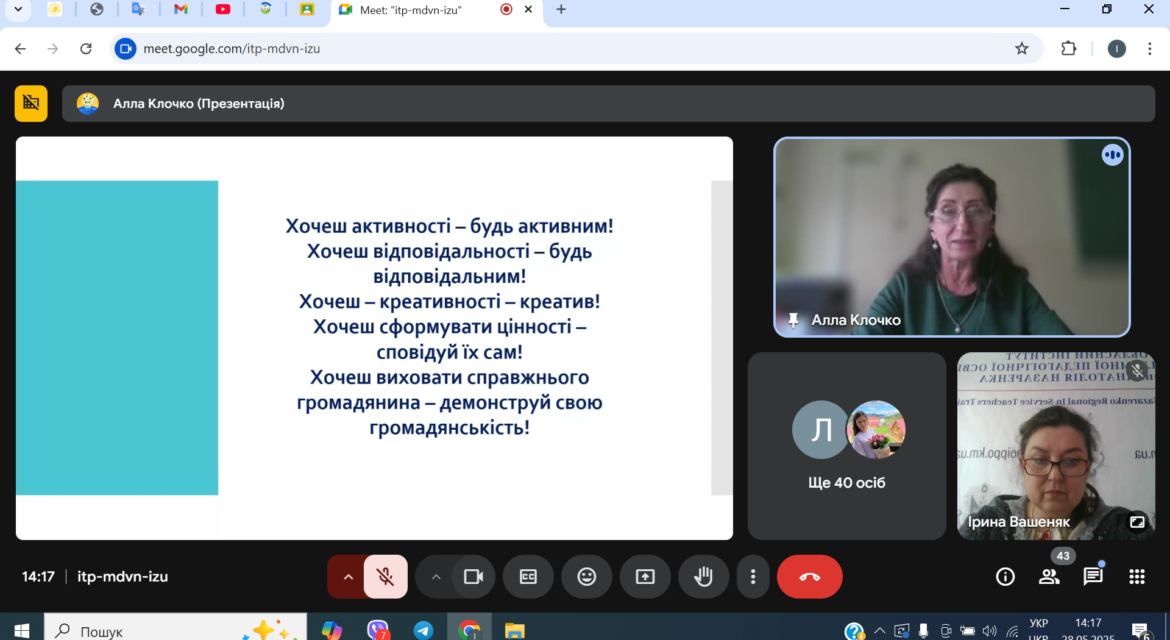Open Telegram from the Windows taskbar
This screenshot has height=640, width=1170.
coord(423,630)
